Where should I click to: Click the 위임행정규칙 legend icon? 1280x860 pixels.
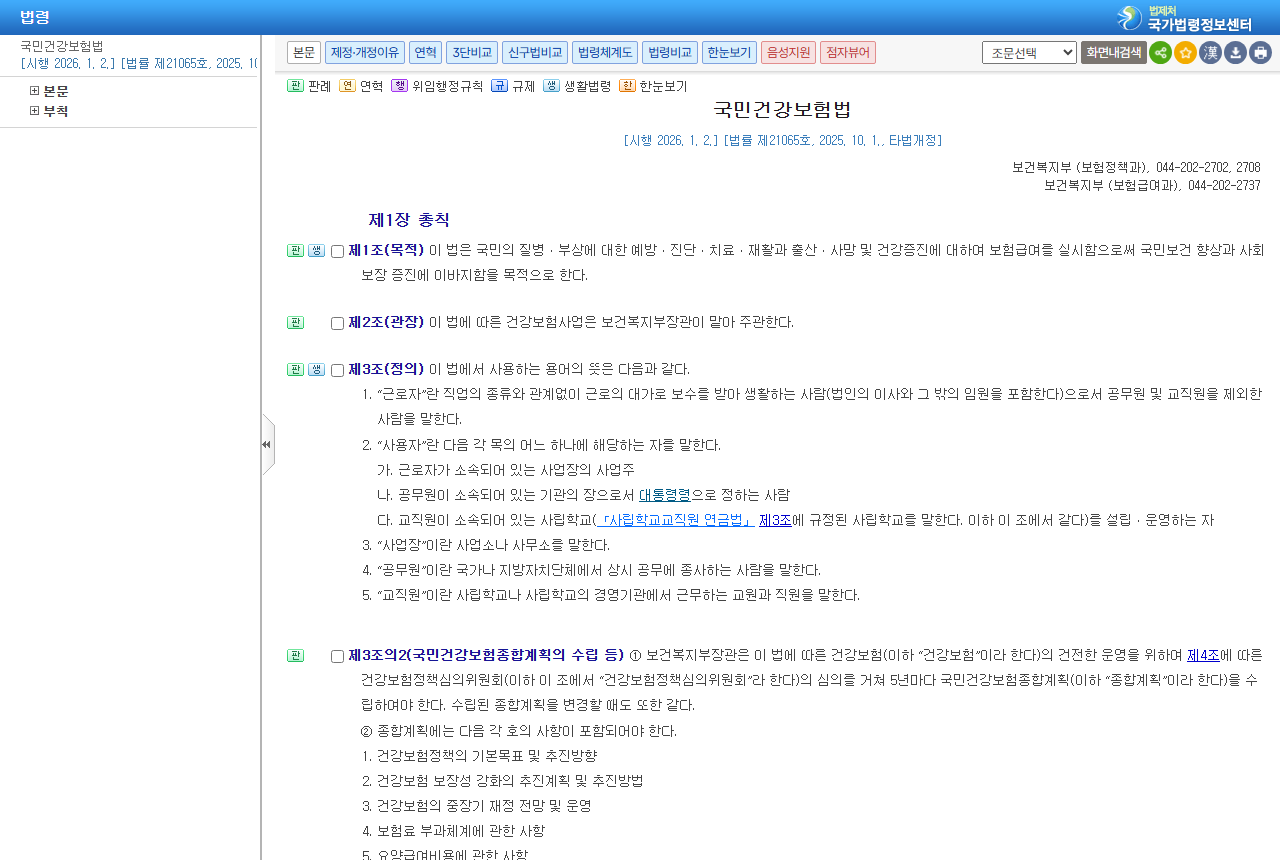point(399,86)
